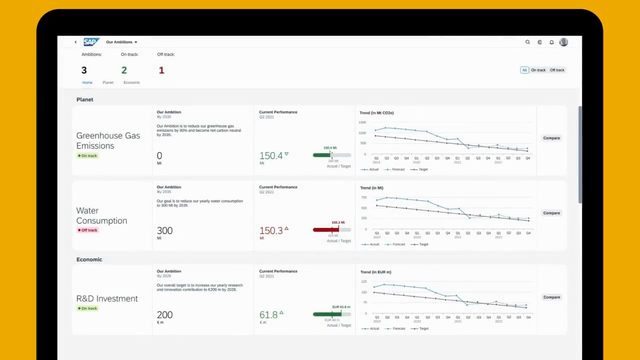Switch to the Economic tab
Screen dimensions: 640x360
pyautogui.click(x=131, y=82)
